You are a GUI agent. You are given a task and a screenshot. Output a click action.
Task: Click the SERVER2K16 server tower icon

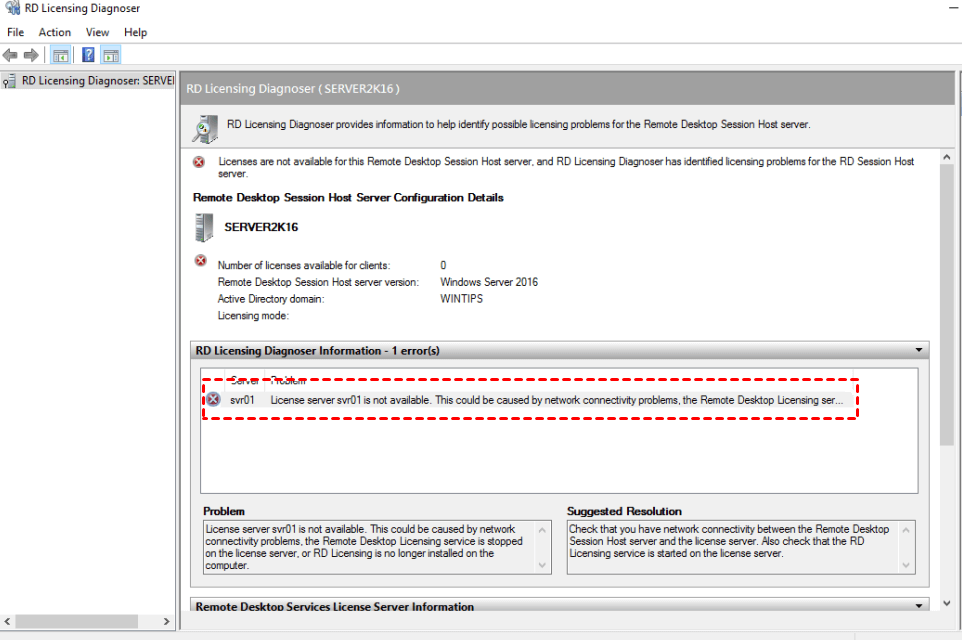(x=204, y=228)
